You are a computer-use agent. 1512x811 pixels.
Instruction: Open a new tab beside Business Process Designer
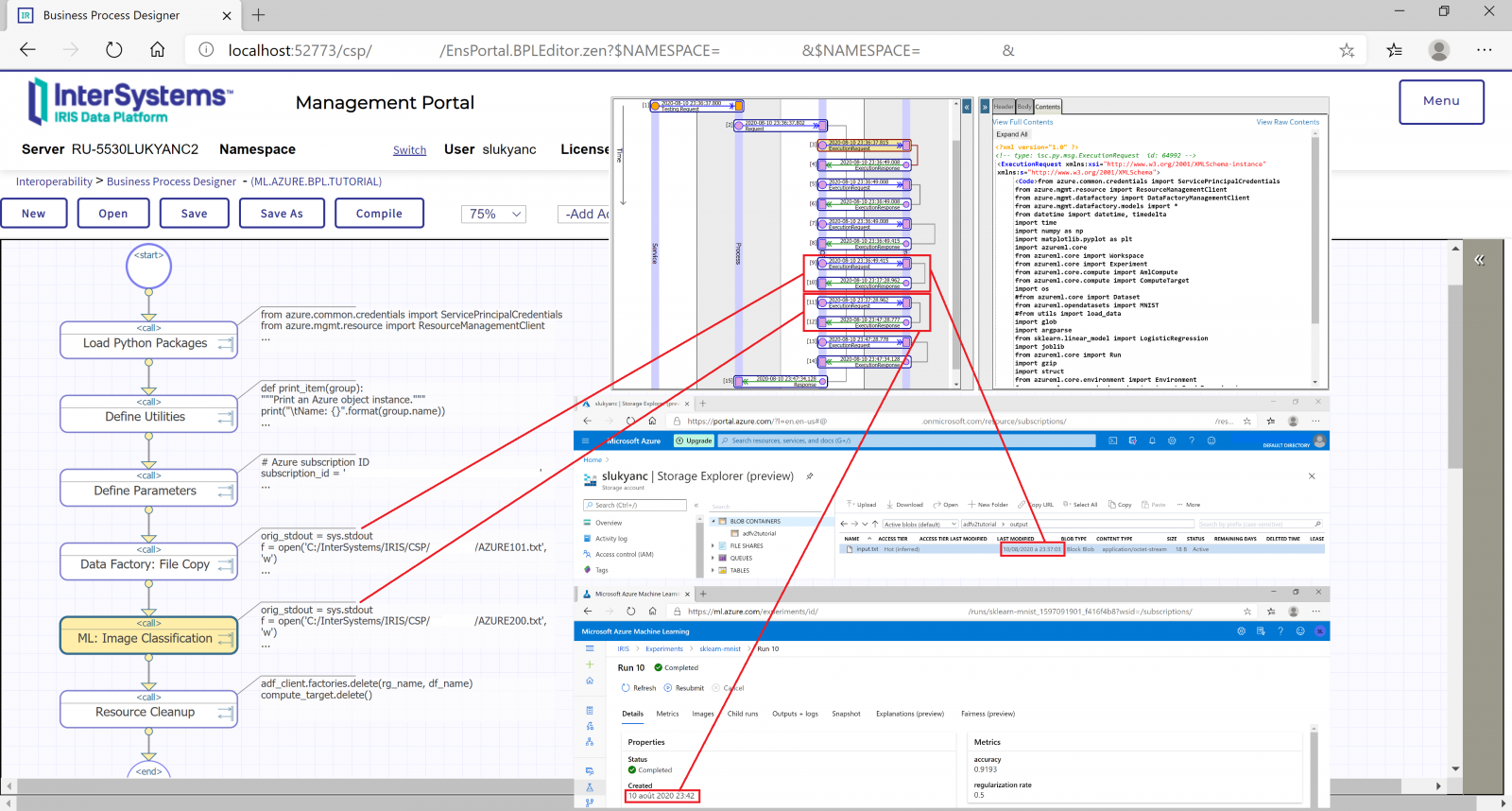pos(258,15)
